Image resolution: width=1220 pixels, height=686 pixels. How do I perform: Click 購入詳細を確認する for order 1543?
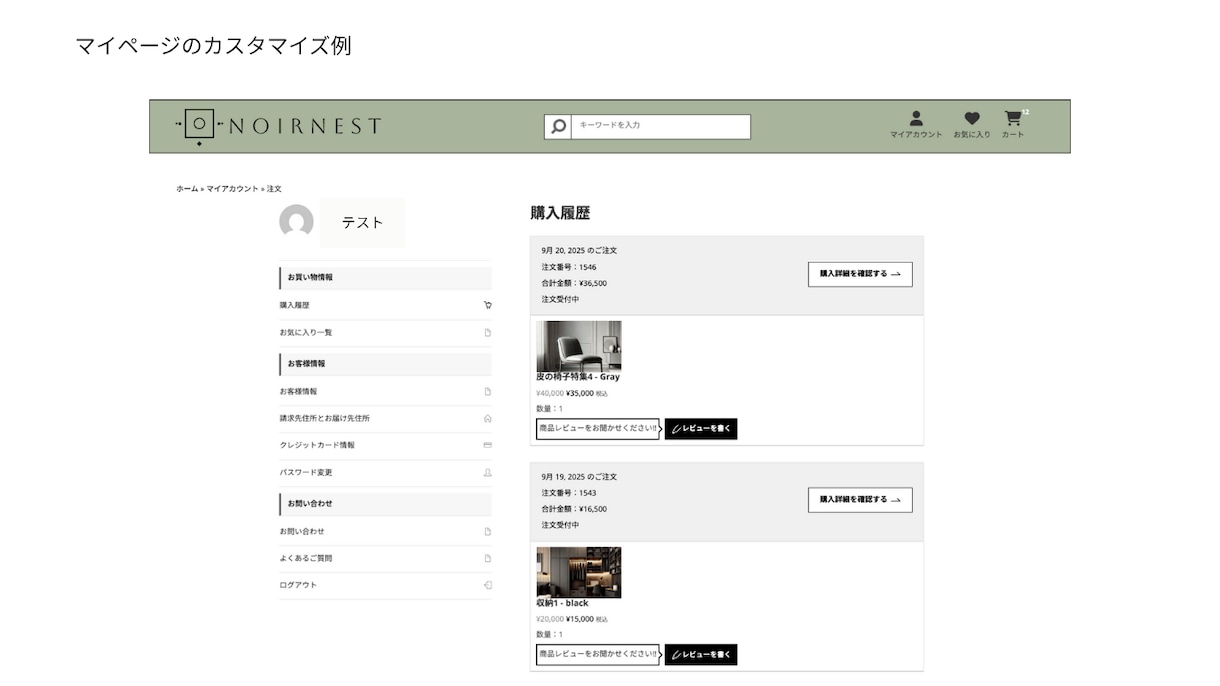(860, 500)
